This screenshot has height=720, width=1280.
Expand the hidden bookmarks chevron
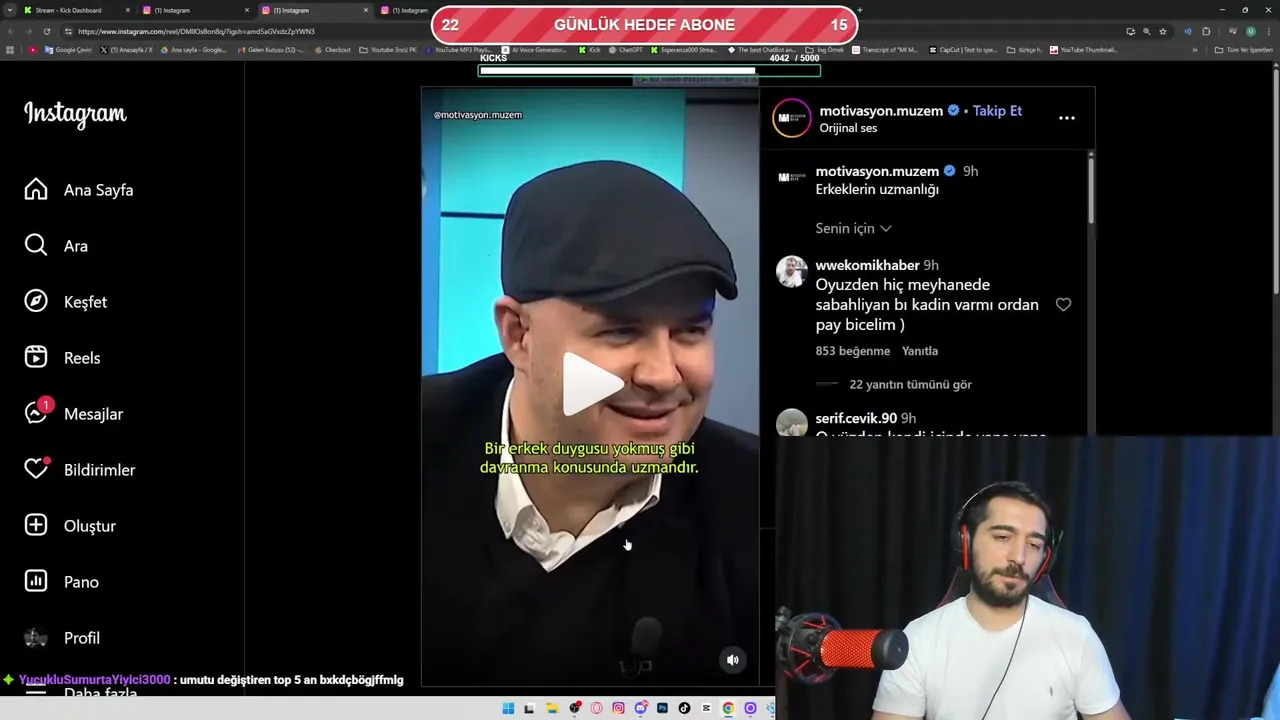tap(1194, 50)
